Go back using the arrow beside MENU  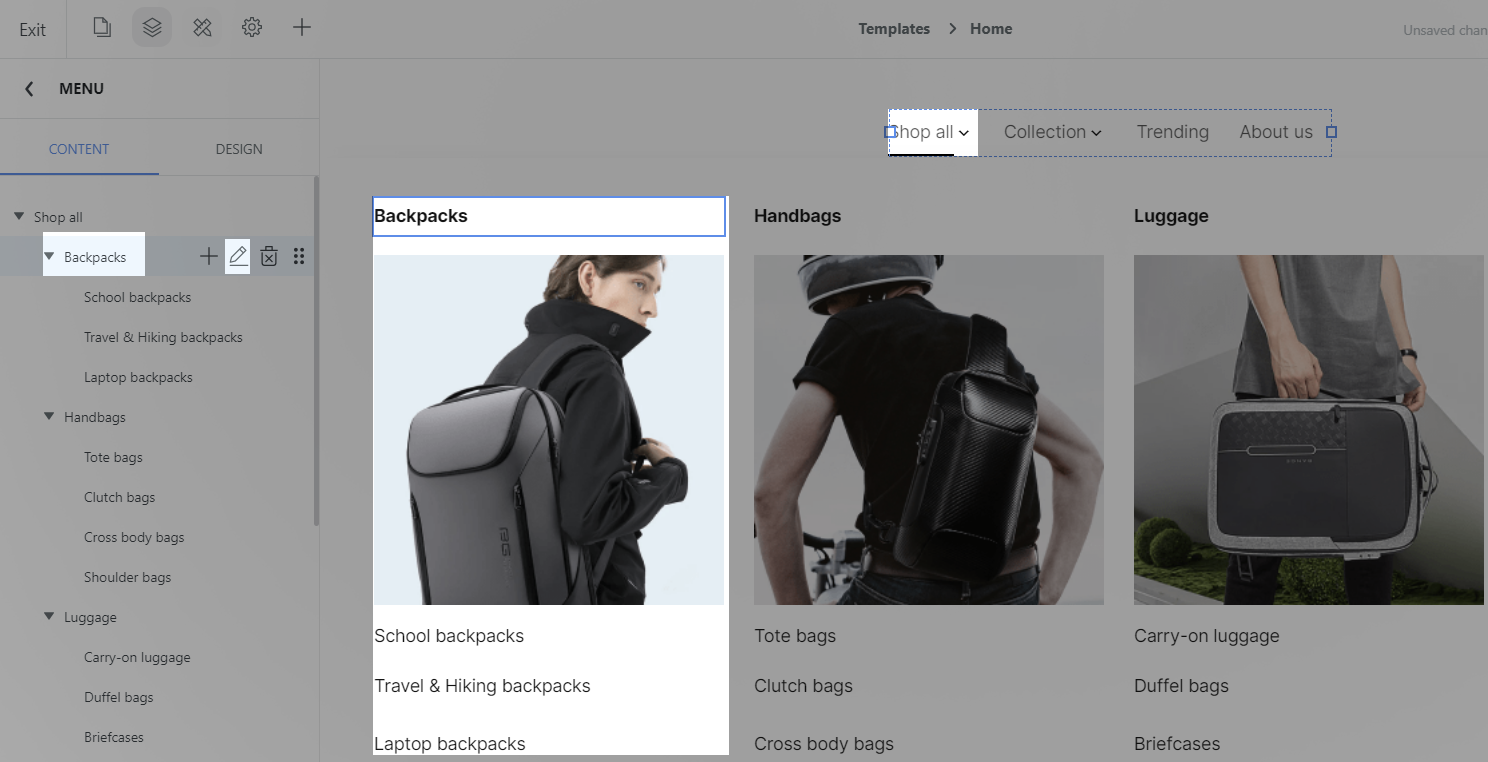tap(29, 89)
